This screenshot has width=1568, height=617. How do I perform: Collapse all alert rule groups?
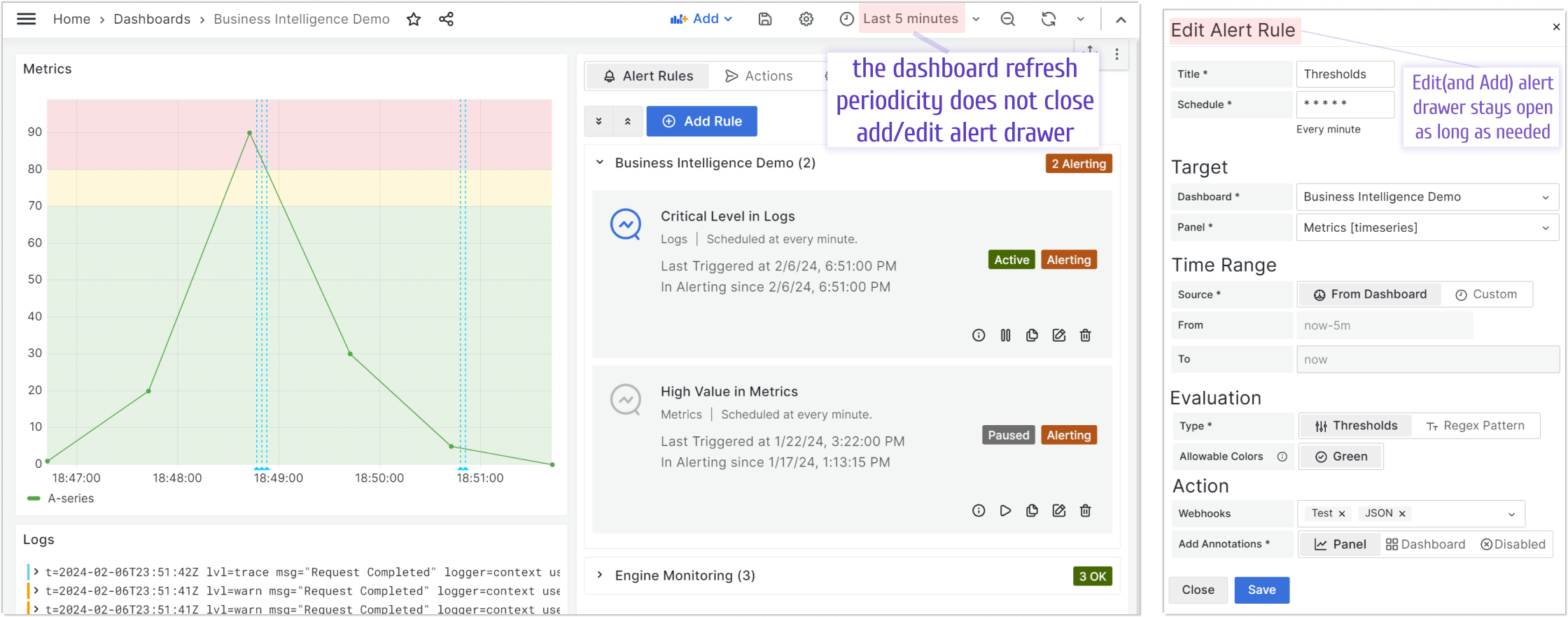coord(628,121)
